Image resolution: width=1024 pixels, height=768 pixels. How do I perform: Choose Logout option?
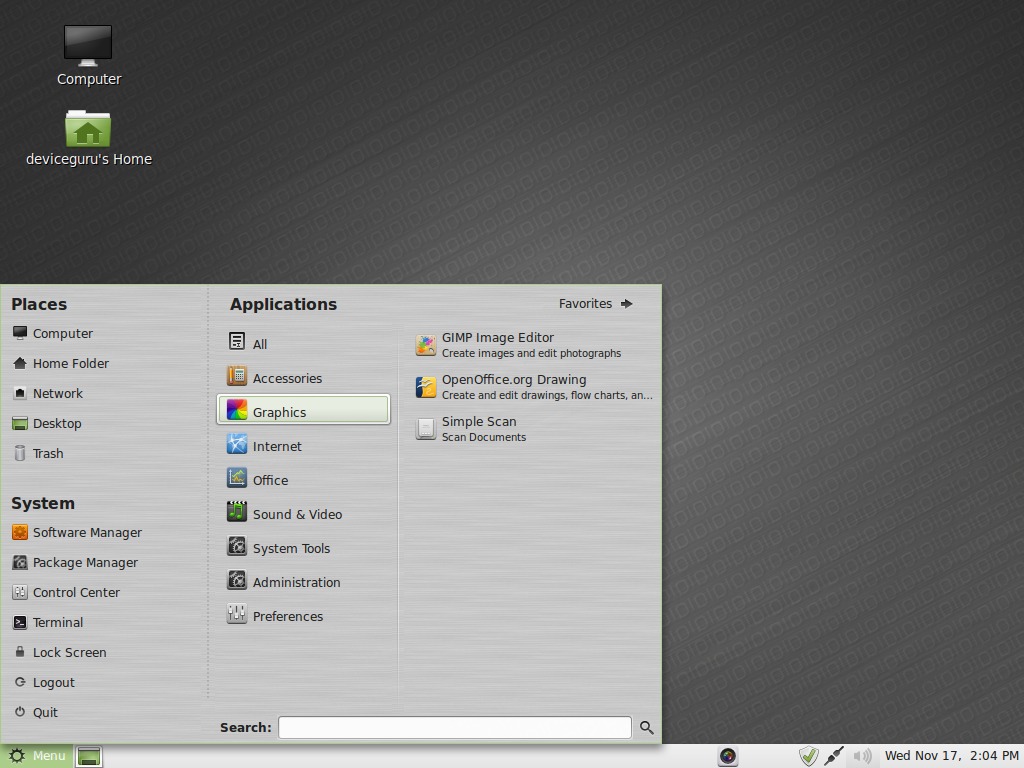[x=44, y=683]
